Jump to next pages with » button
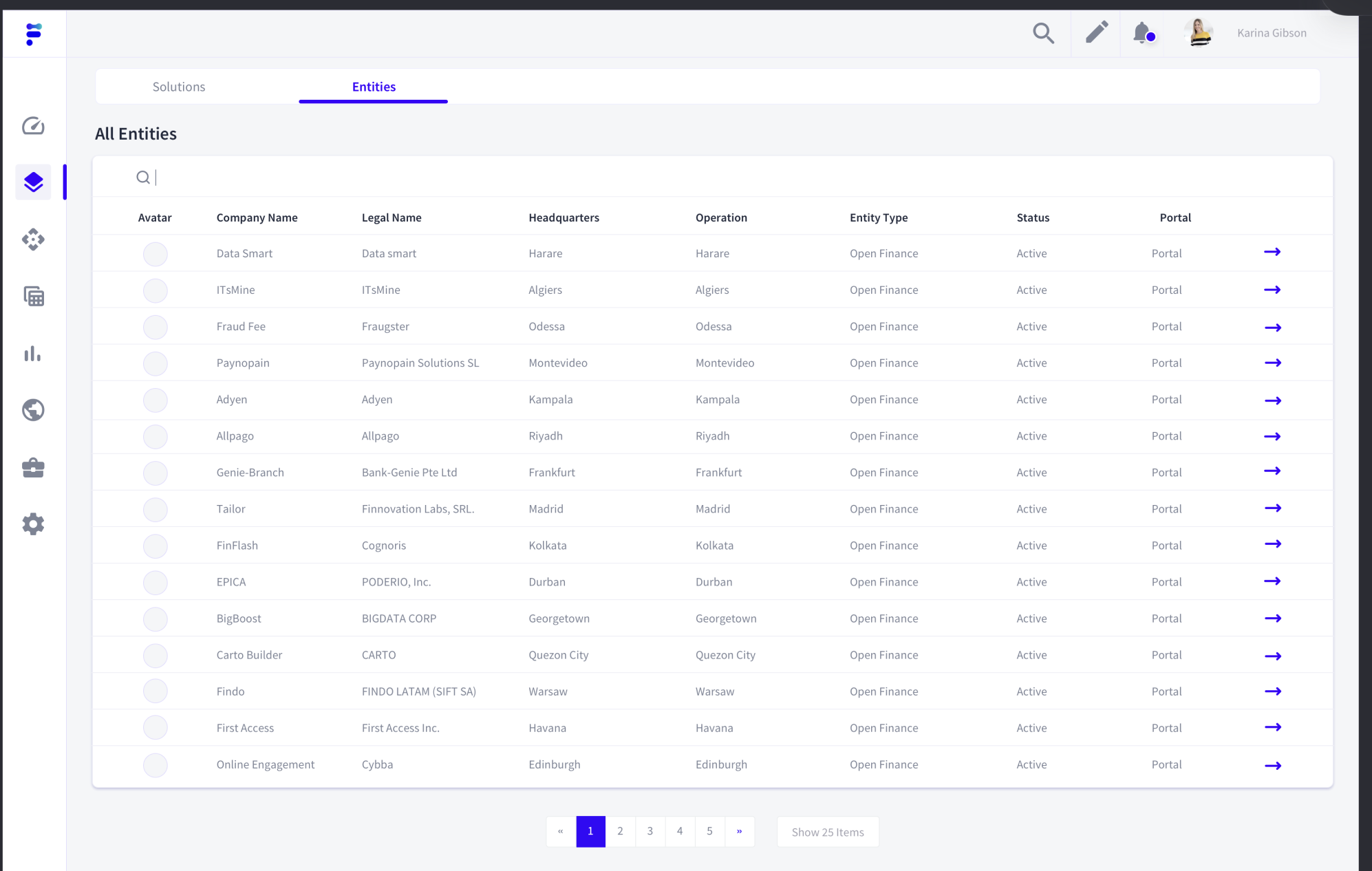 [740, 831]
